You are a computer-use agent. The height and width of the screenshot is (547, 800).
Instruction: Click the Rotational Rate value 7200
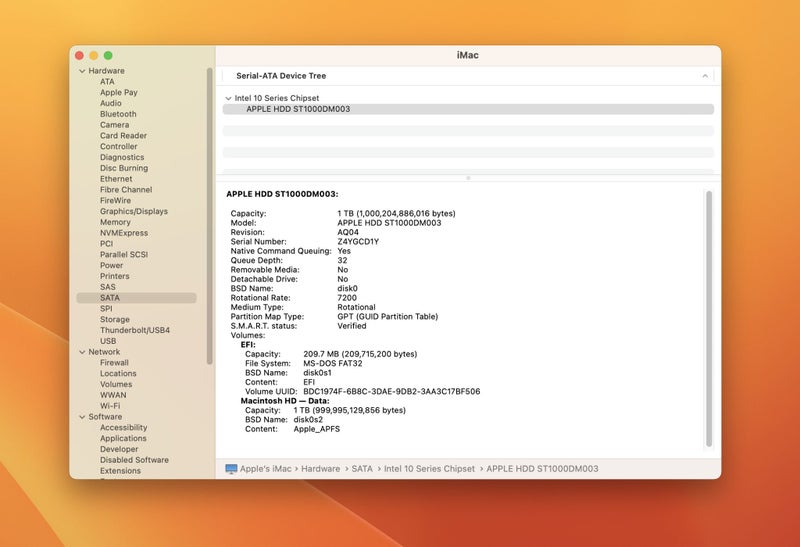347,298
